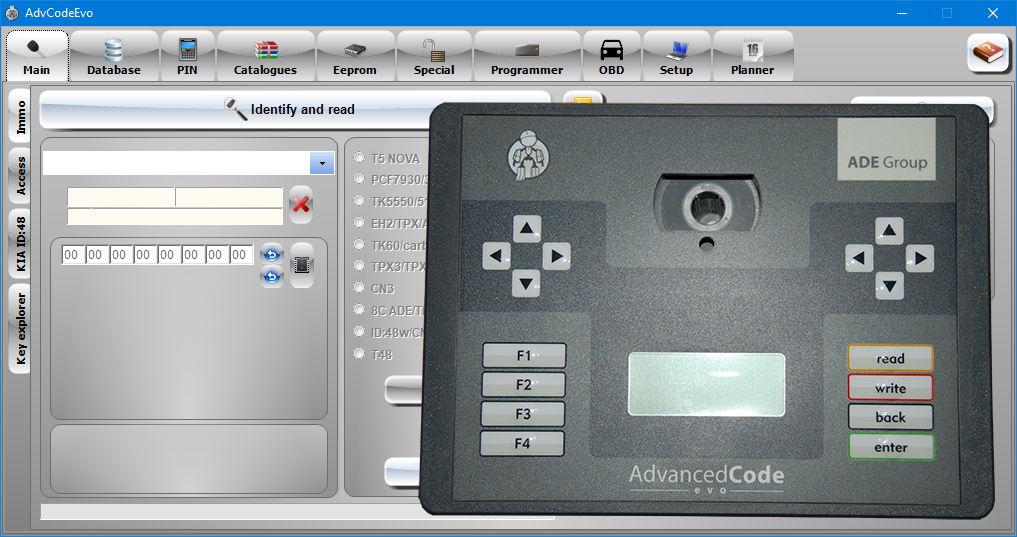Open the PIN calculator tab
1017x537 pixels.
187,56
